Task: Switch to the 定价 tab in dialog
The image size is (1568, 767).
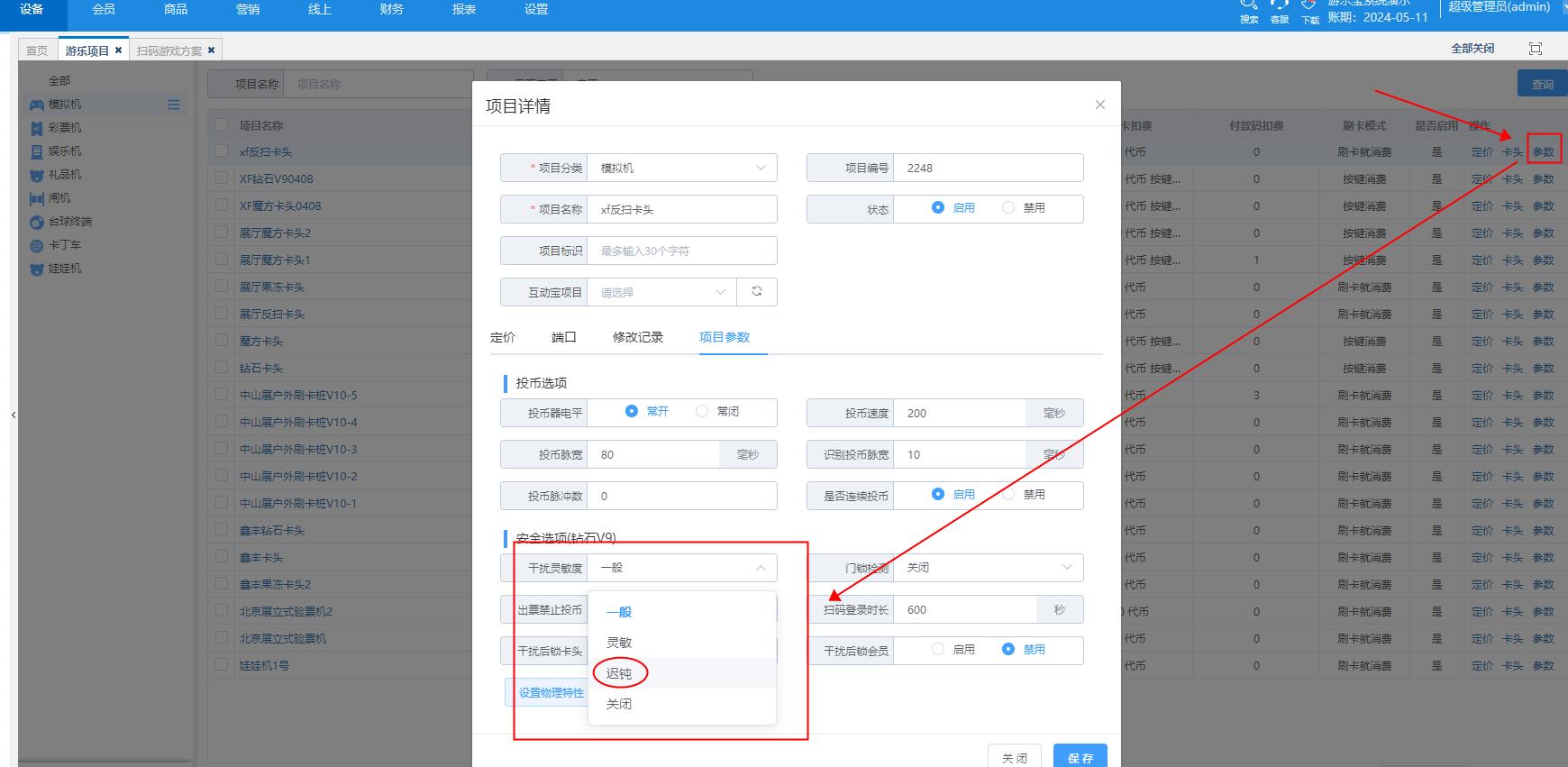Action: (x=503, y=337)
